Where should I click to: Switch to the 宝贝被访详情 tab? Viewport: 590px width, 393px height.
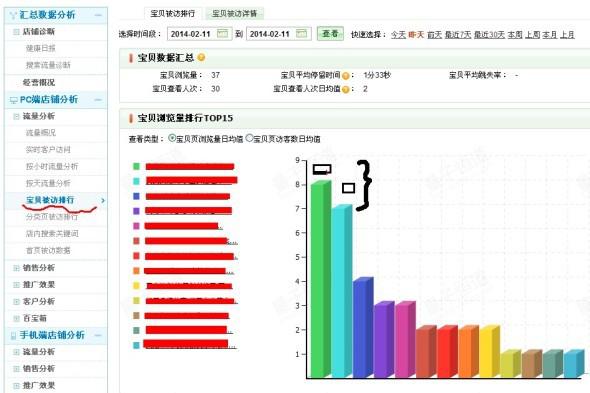point(234,14)
